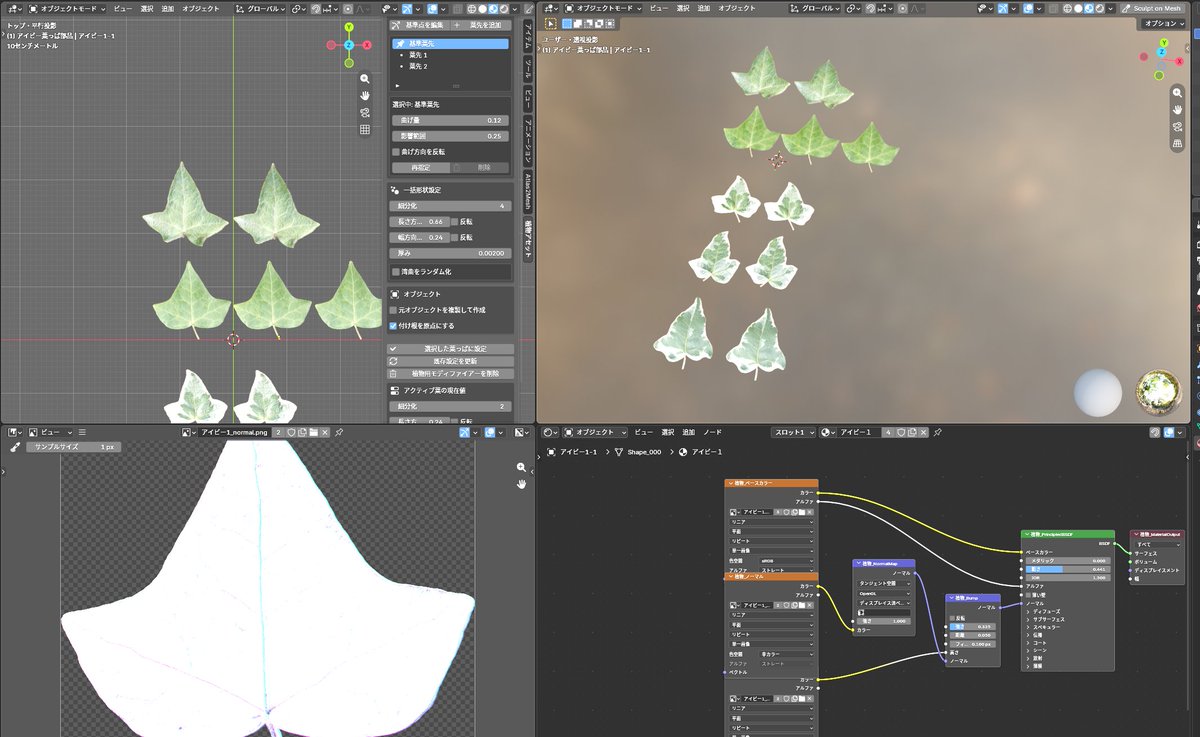Screen dimensions: 1200x737
Task: Switch orthographic viewport to rendered shading
Action: click(504, 8)
